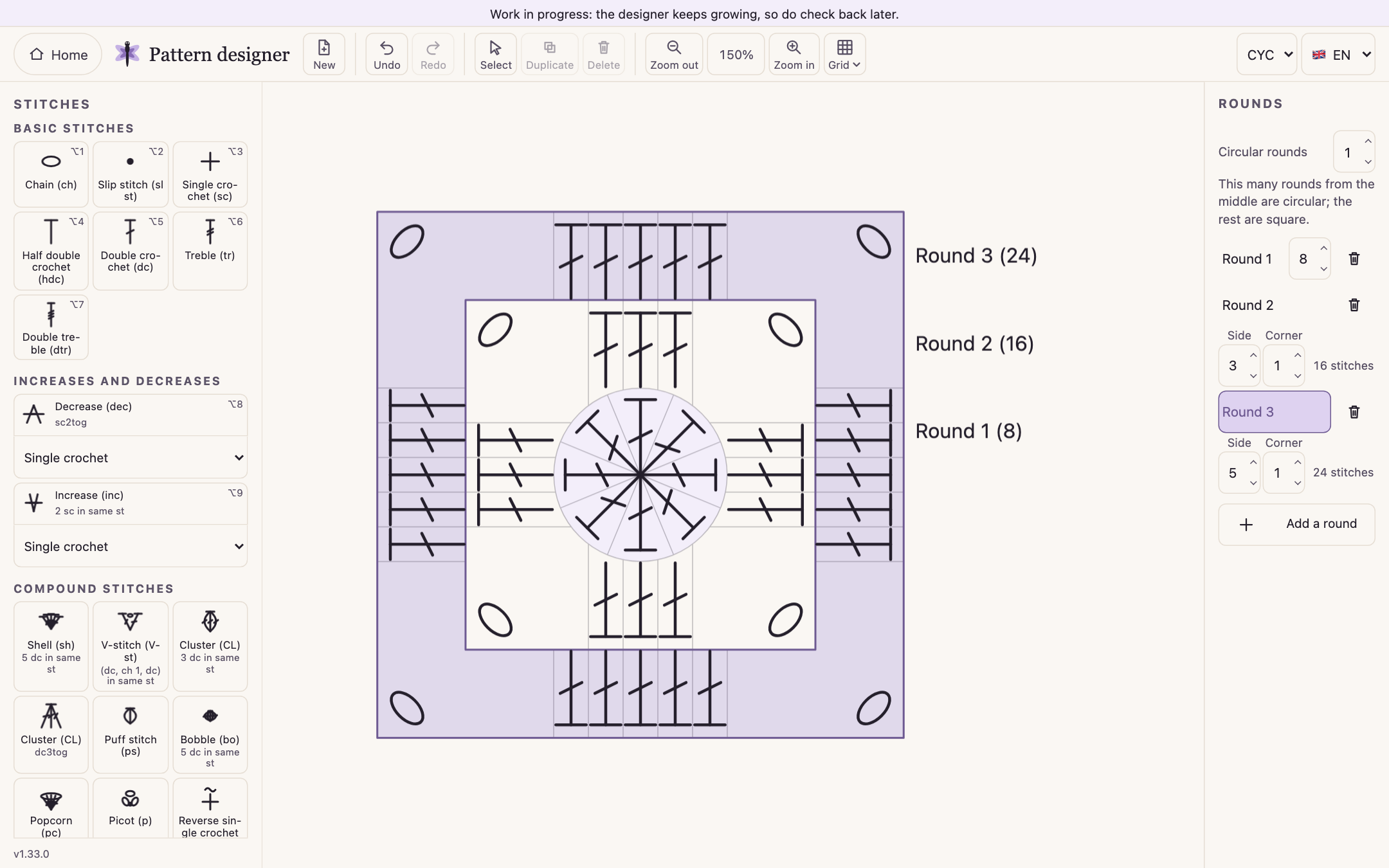Image resolution: width=1389 pixels, height=868 pixels.
Task: Choose the Reverse single crochet stitch
Action: click(x=210, y=809)
